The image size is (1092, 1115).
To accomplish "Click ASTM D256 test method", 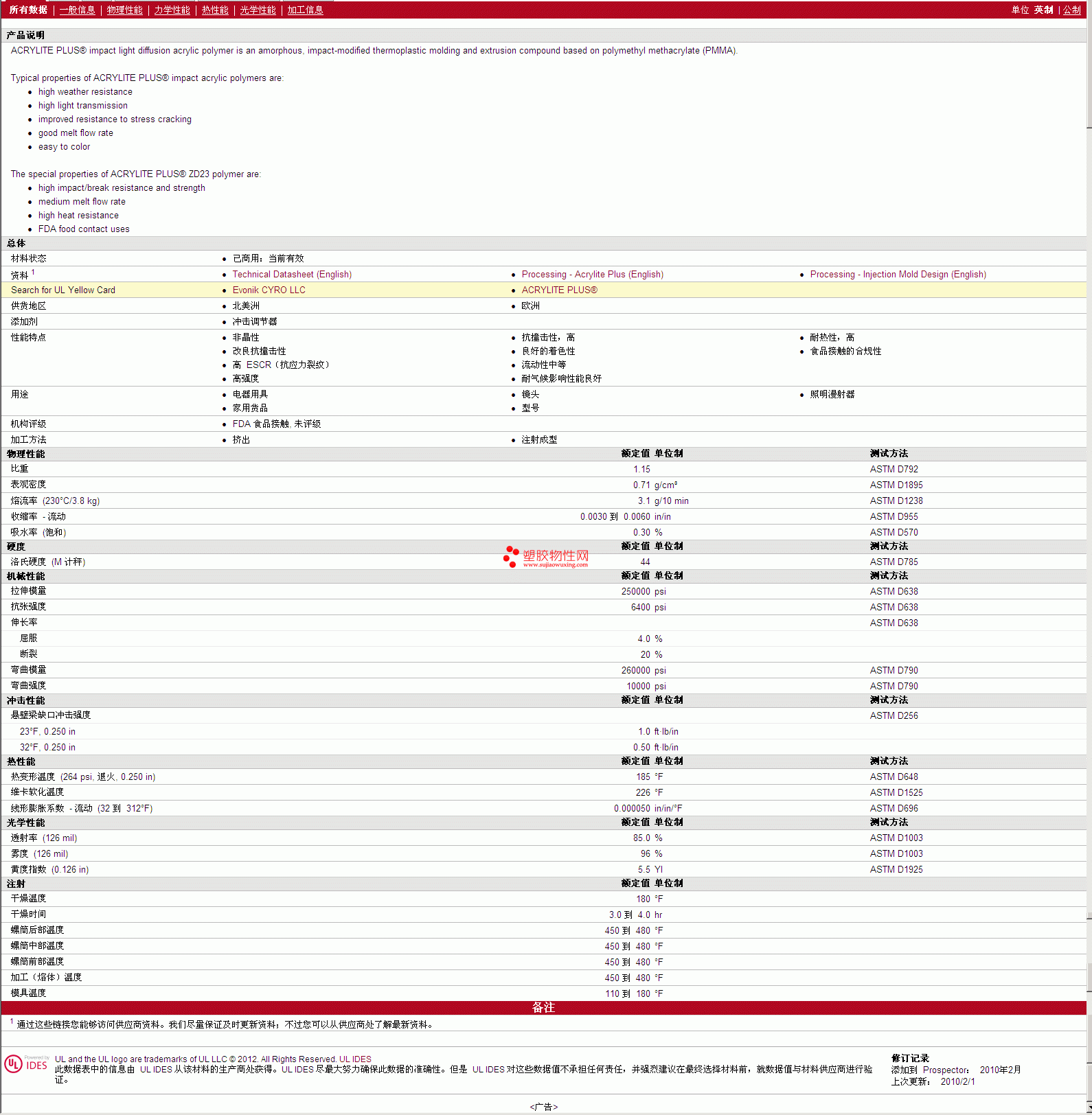I will (894, 715).
